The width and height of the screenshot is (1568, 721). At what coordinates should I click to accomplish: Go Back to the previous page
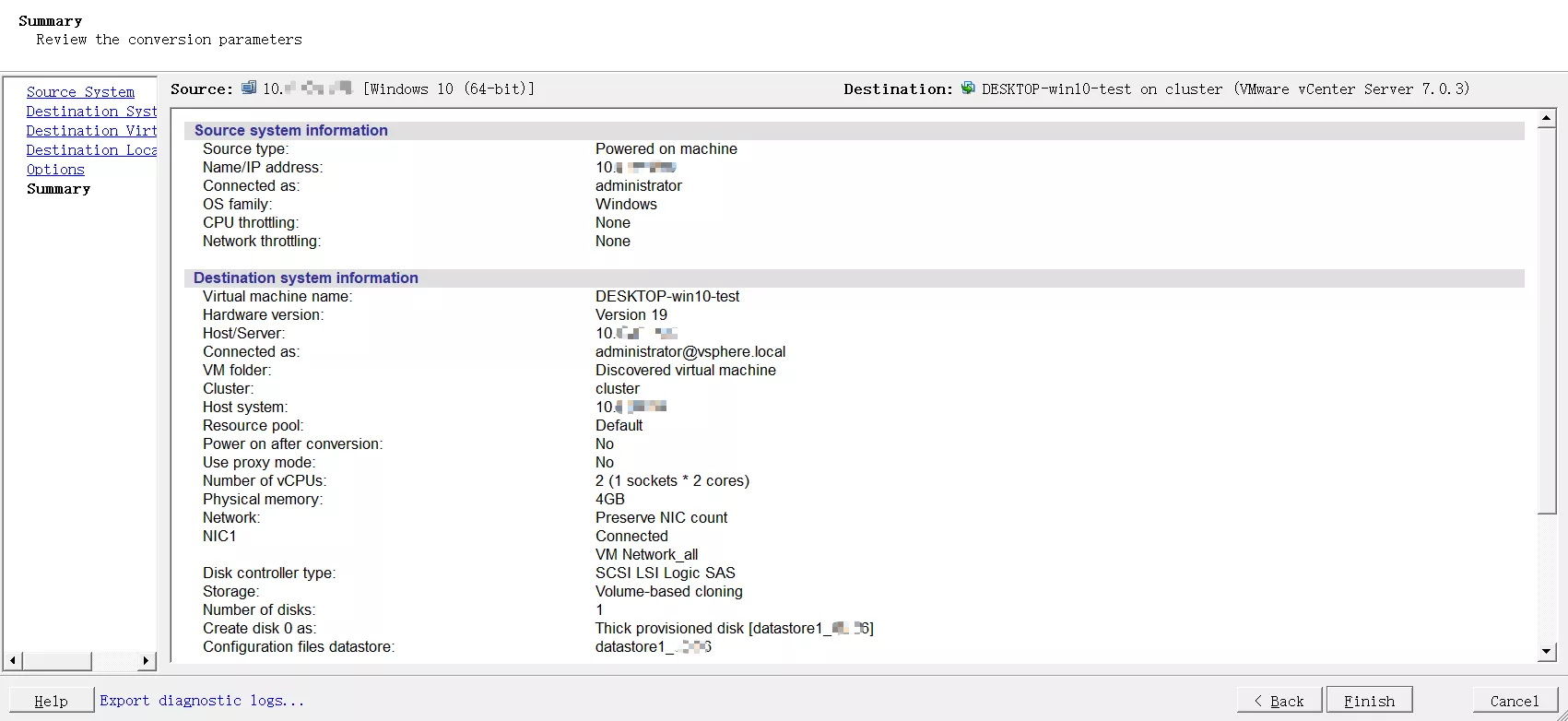(x=1279, y=701)
